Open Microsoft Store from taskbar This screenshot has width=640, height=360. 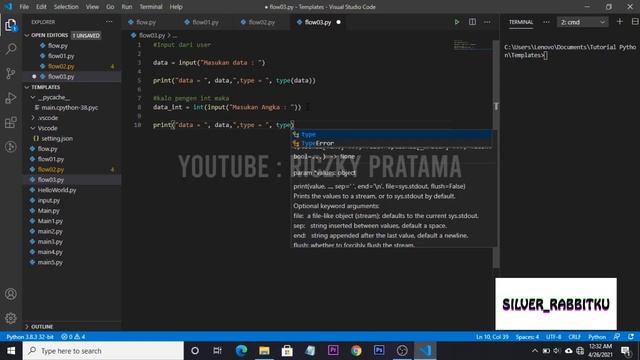(287, 351)
